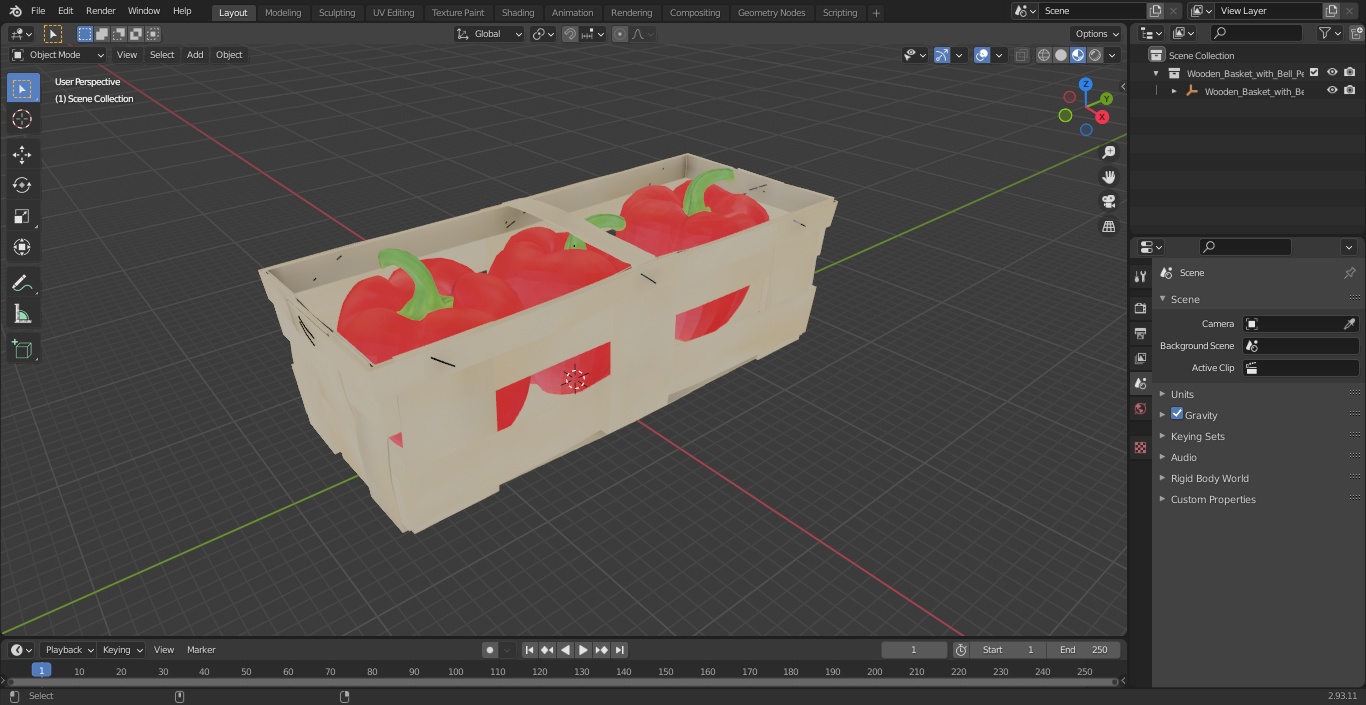Toggle the Gravity checkbox

1177,414
